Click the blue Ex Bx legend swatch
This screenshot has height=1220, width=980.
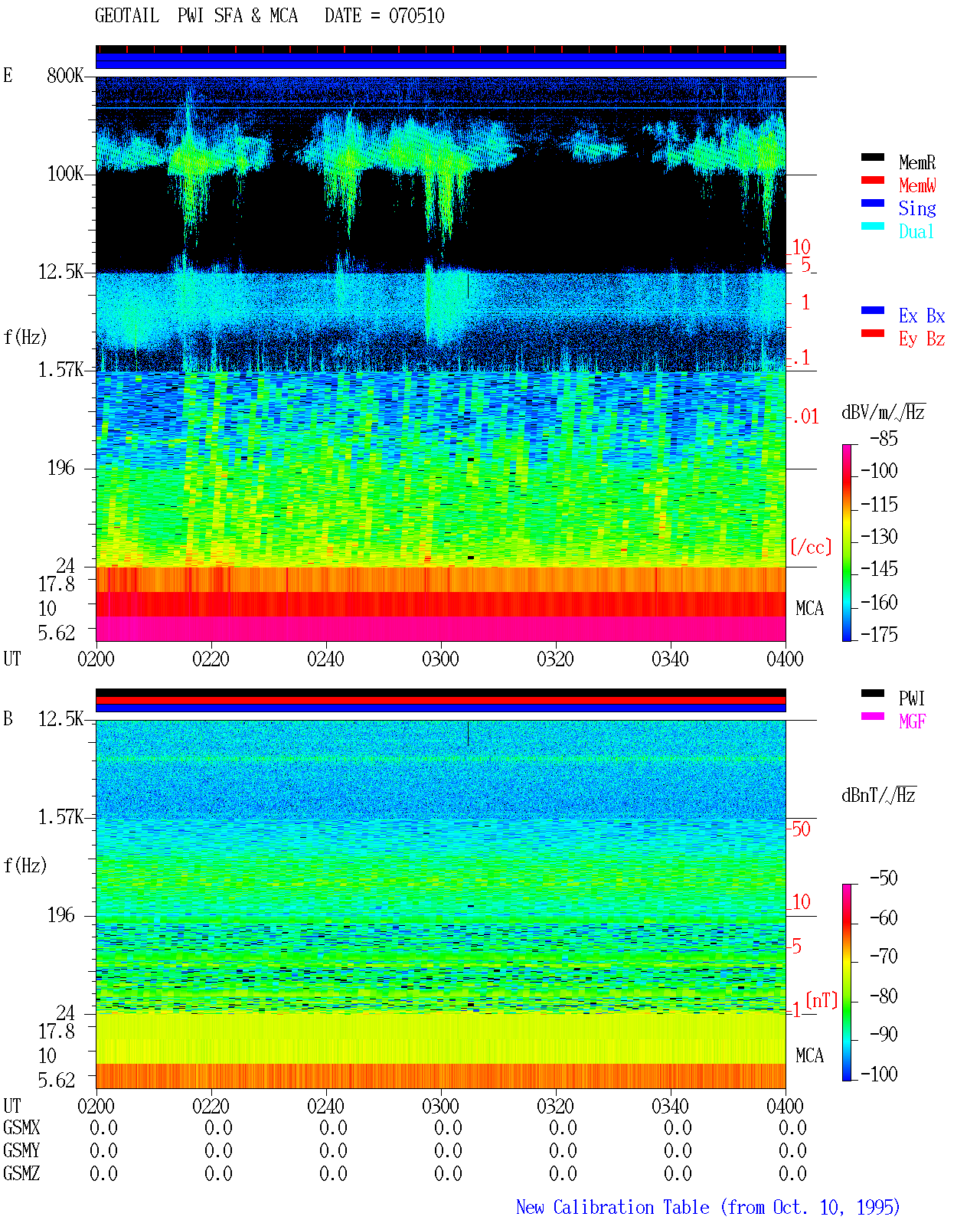pyautogui.click(x=873, y=311)
